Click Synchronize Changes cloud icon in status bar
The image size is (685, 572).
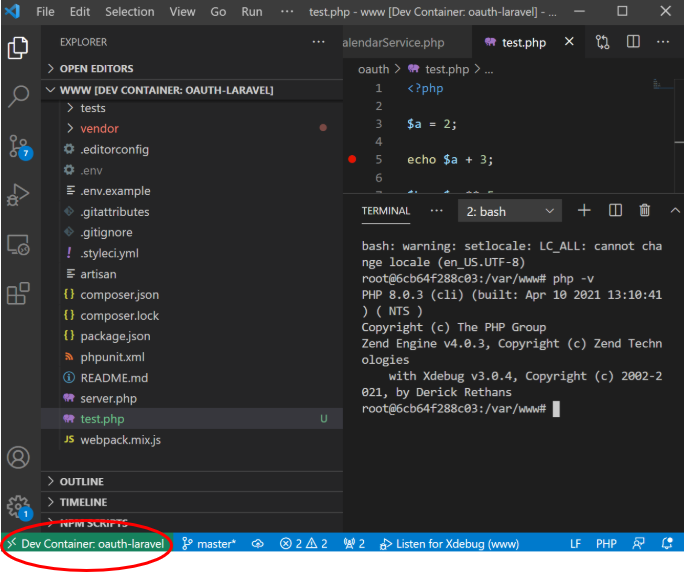click(x=258, y=544)
